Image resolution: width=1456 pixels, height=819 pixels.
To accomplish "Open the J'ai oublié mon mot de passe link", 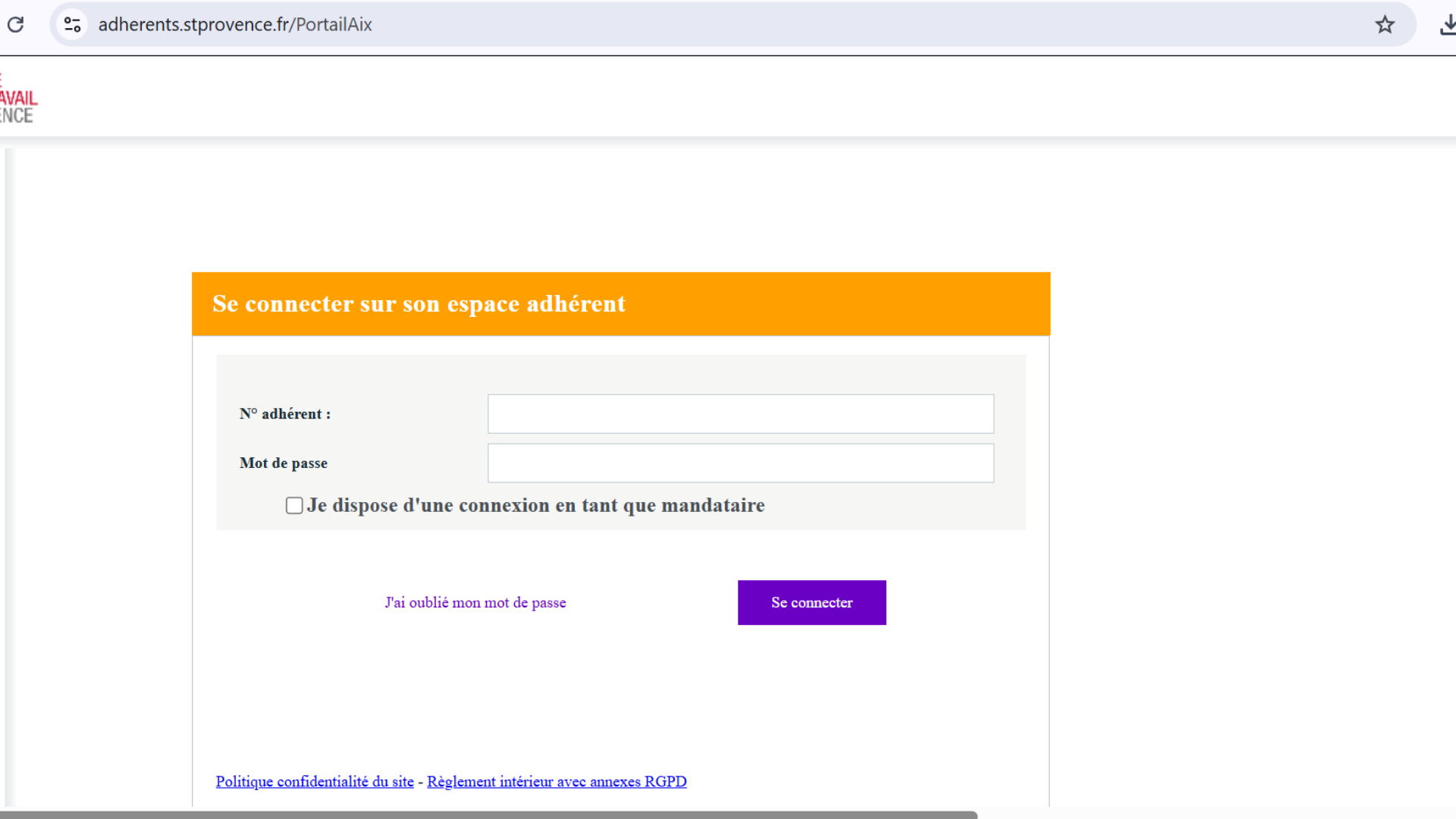I will click(475, 602).
